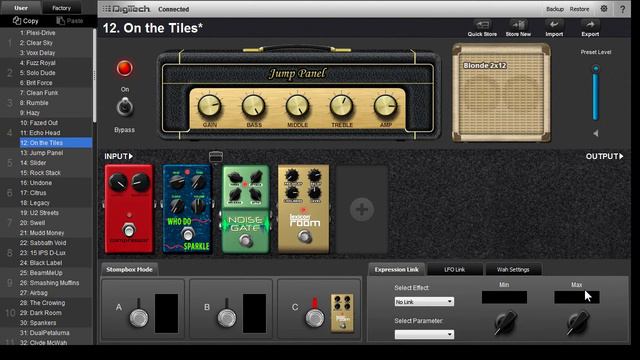Select preset 12: On the Tiles
The height and width of the screenshot is (360, 640).
click(x=56, y=143)
